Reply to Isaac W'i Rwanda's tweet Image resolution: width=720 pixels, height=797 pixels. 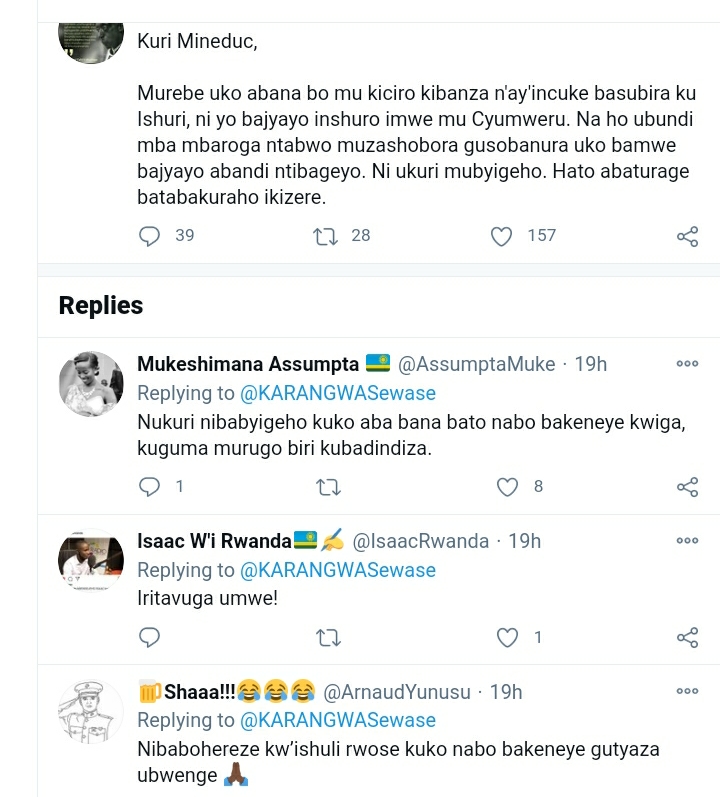tap(150, 637)
